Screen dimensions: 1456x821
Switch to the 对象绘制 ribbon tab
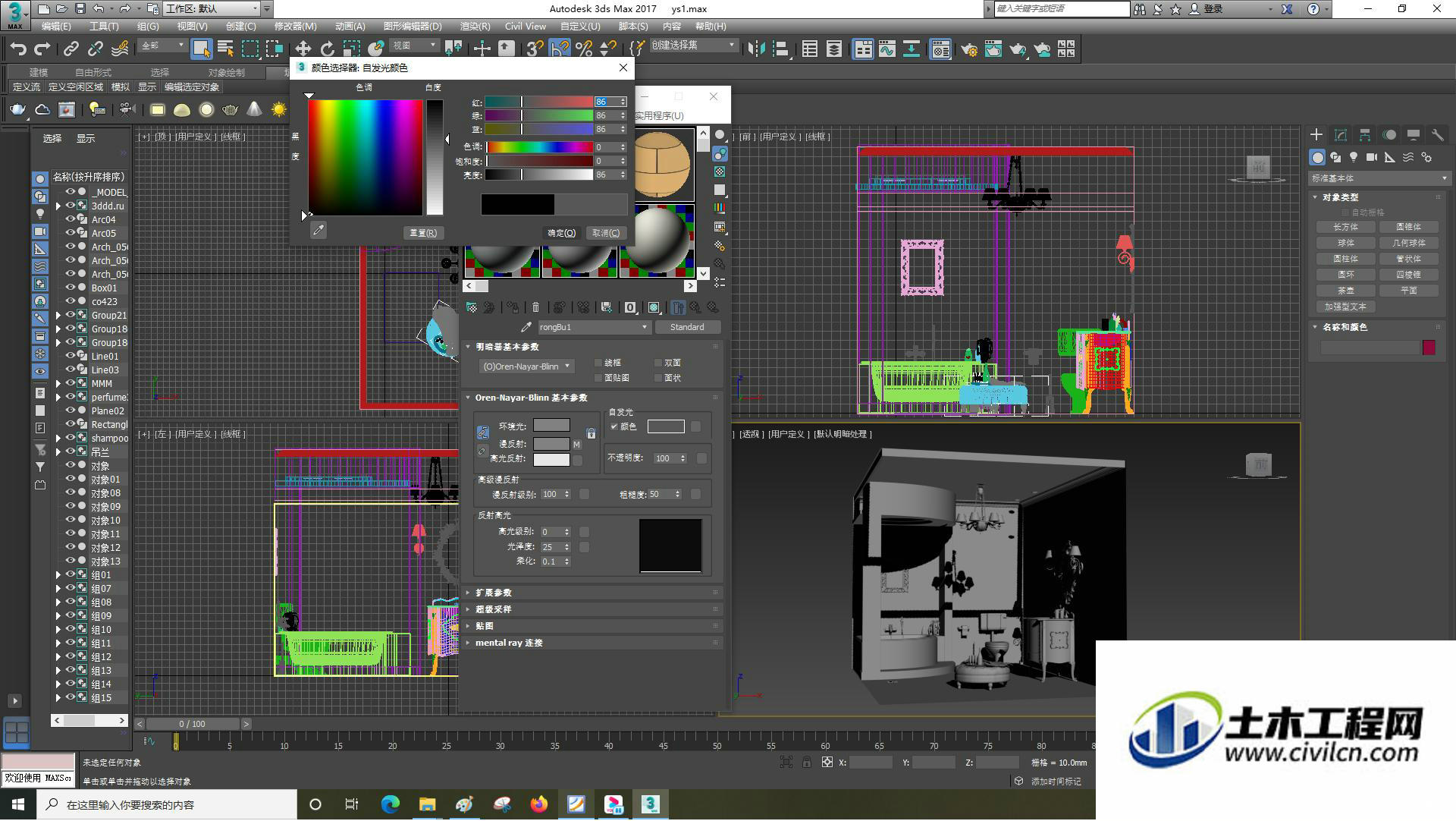coord(226,72)
